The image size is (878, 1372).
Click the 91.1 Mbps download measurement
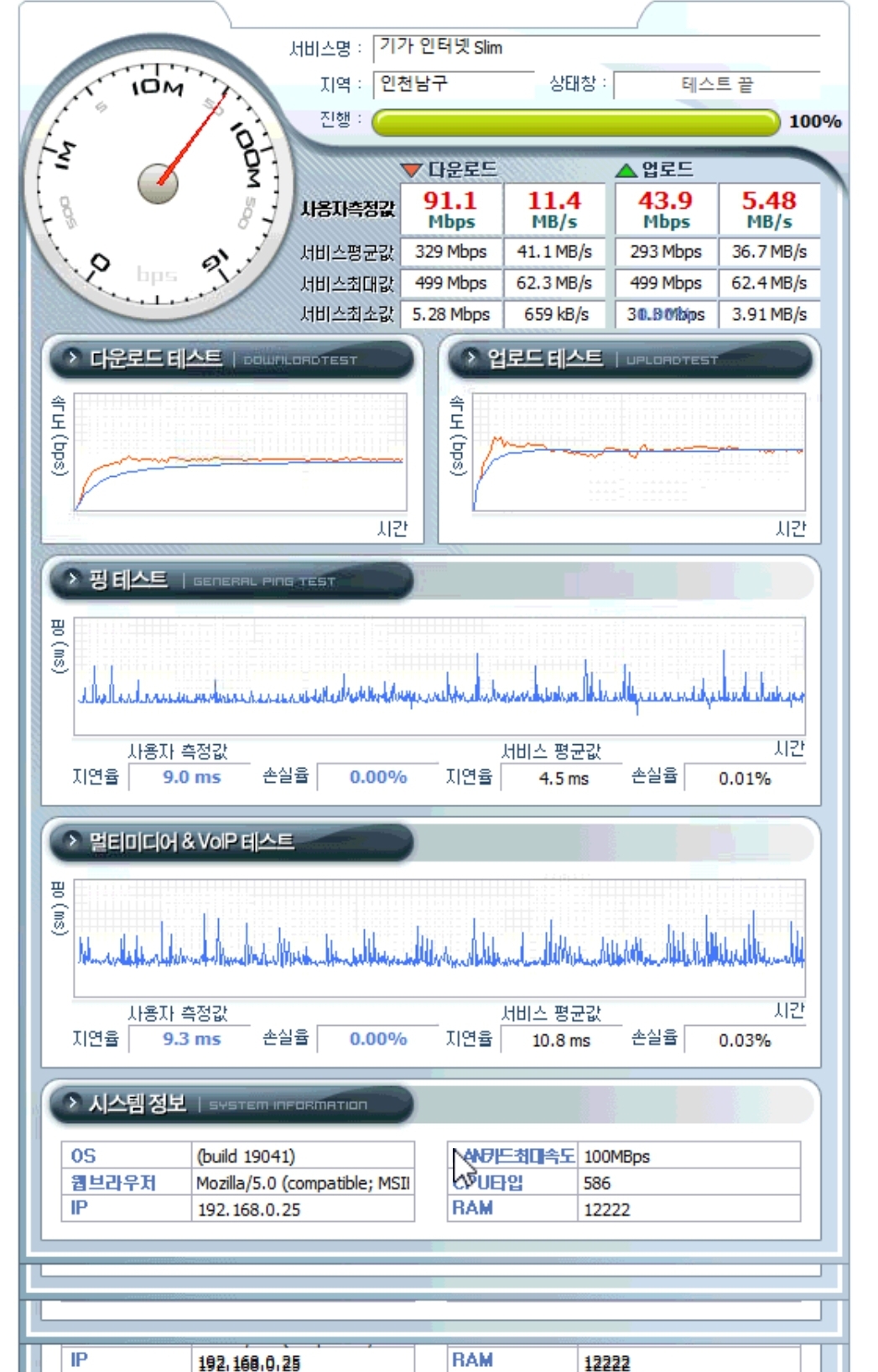[451, 209]
